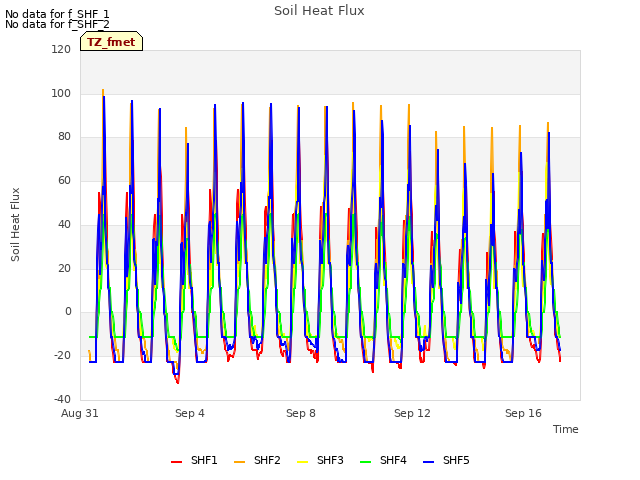Click the SHF3 yellow legend swatch
Screen dimensions: 640x480
click(302, 462)
